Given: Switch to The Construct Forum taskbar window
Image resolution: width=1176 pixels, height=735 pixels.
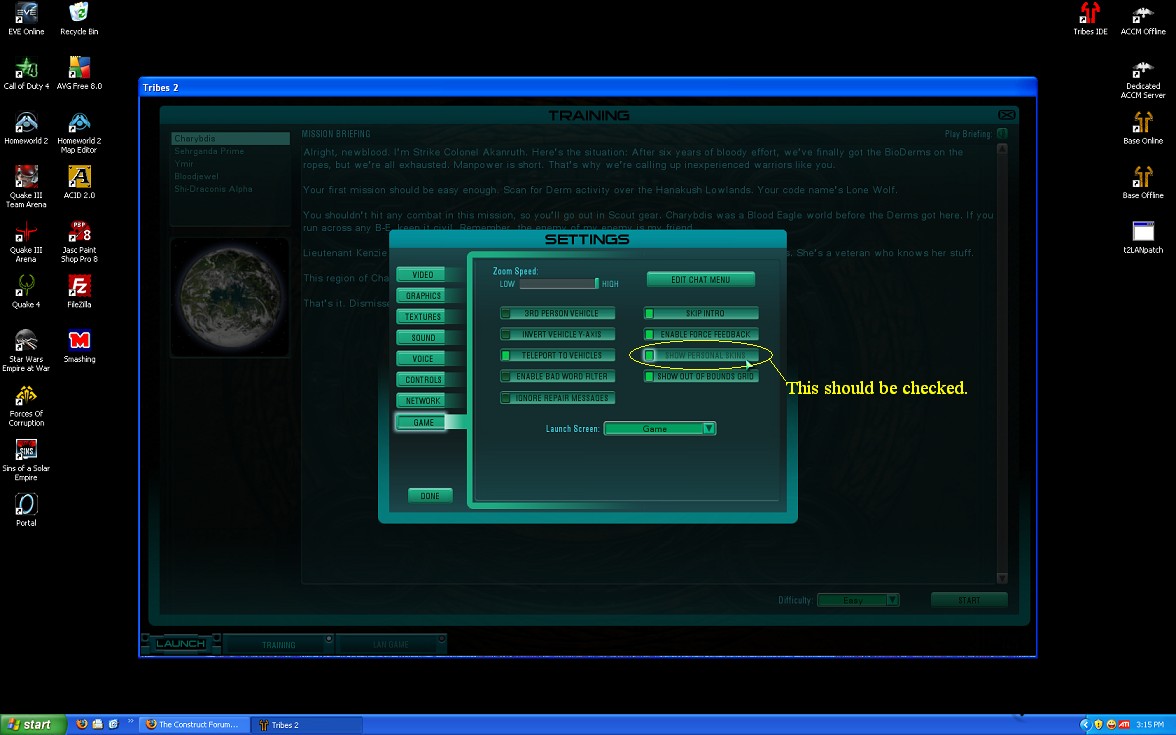Looking at the screenshot, I should coord(193,724).
